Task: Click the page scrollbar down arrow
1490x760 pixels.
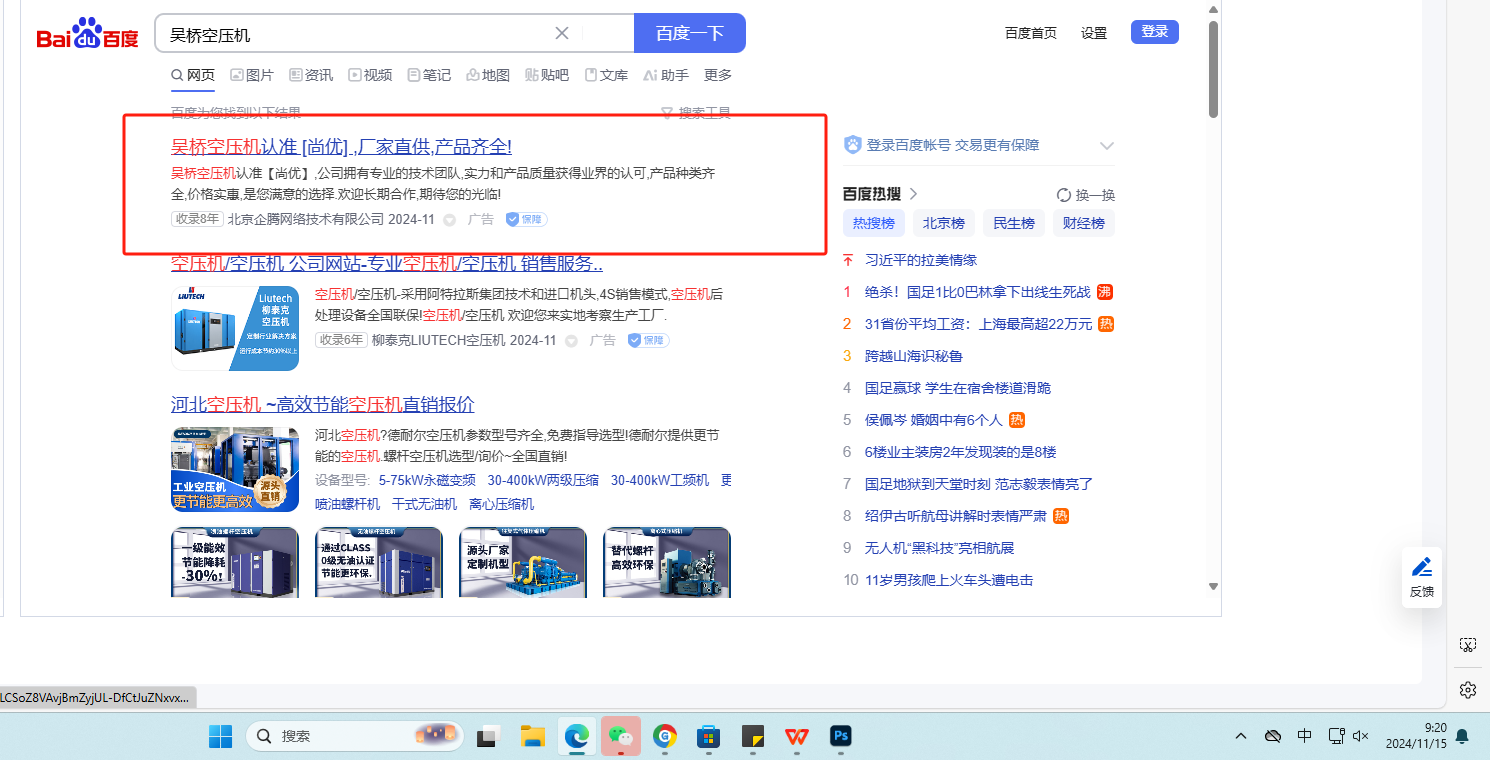Action: pyautogui.click(x=1213, y=586)
